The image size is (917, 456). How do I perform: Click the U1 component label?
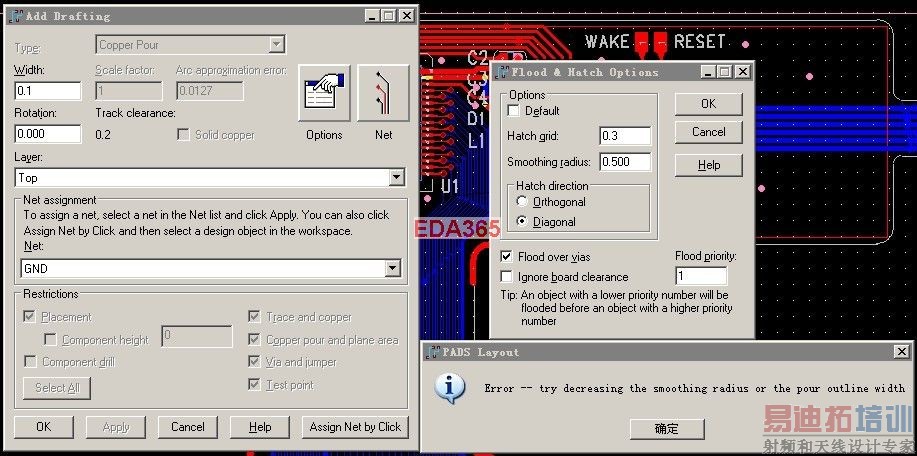[x=450, y=187]
